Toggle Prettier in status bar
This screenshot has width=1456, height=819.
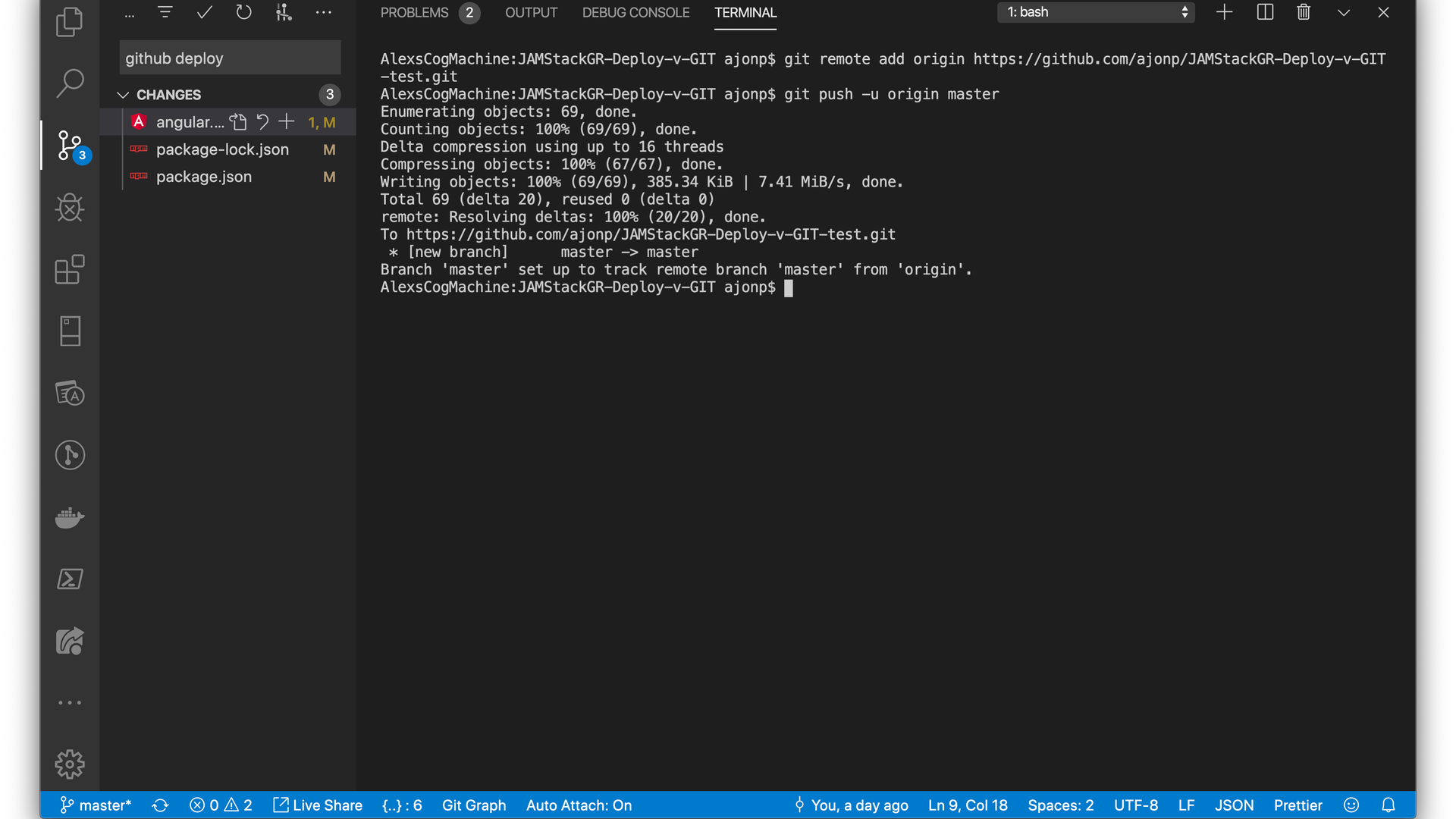tap(1298, 805)
